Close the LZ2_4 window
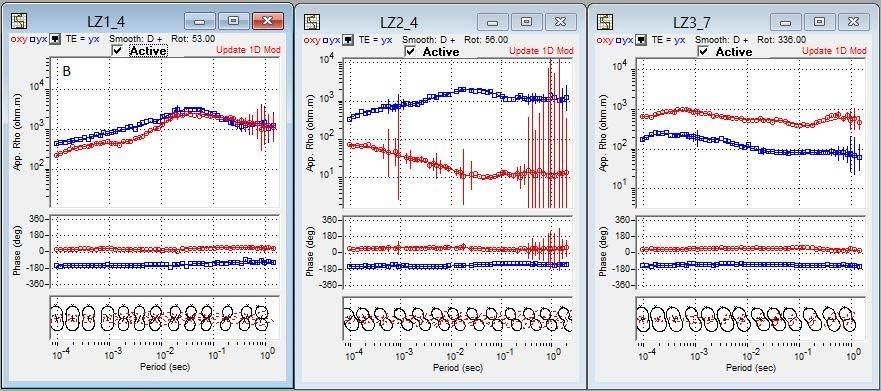The width and height of the screenshot is (881, 391). [x=560, y=22]
